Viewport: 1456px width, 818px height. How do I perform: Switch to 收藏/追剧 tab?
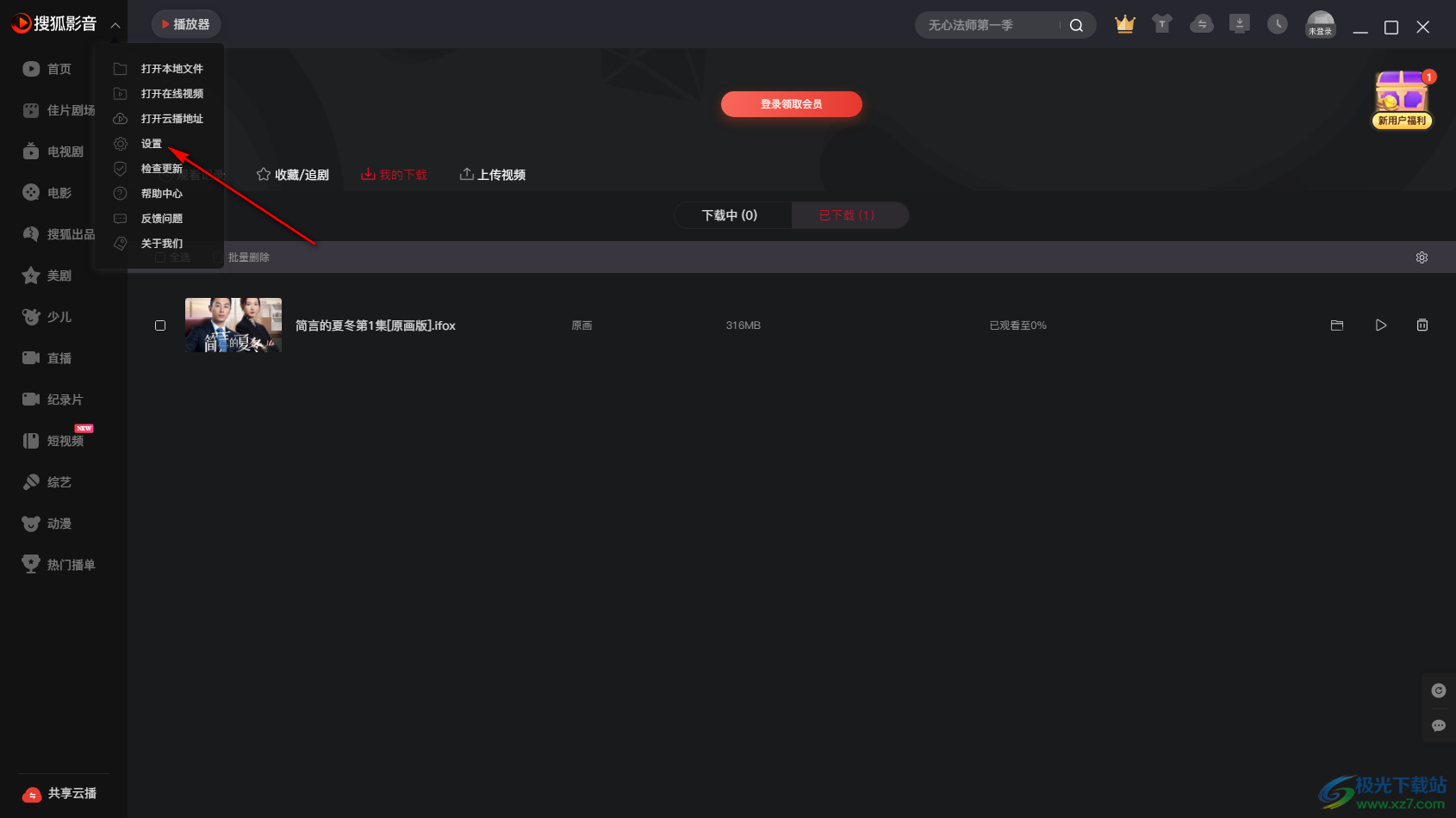[293, 175]
